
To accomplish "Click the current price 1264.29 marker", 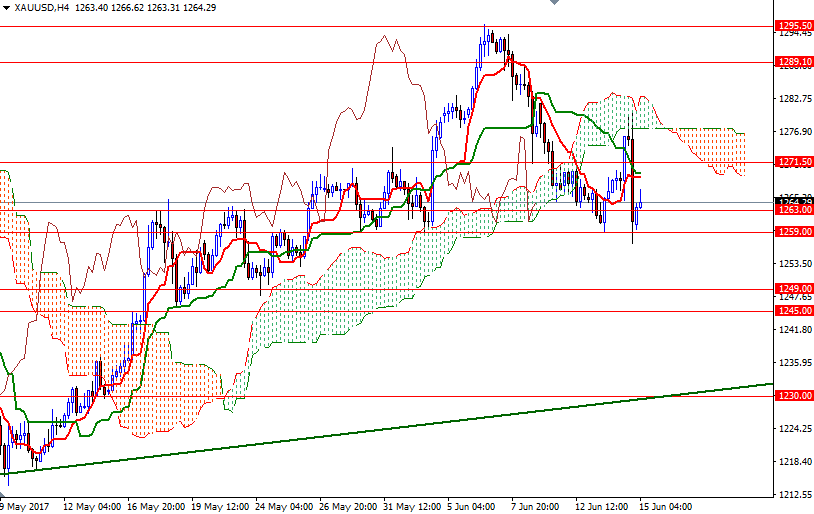I will [793, 202].
